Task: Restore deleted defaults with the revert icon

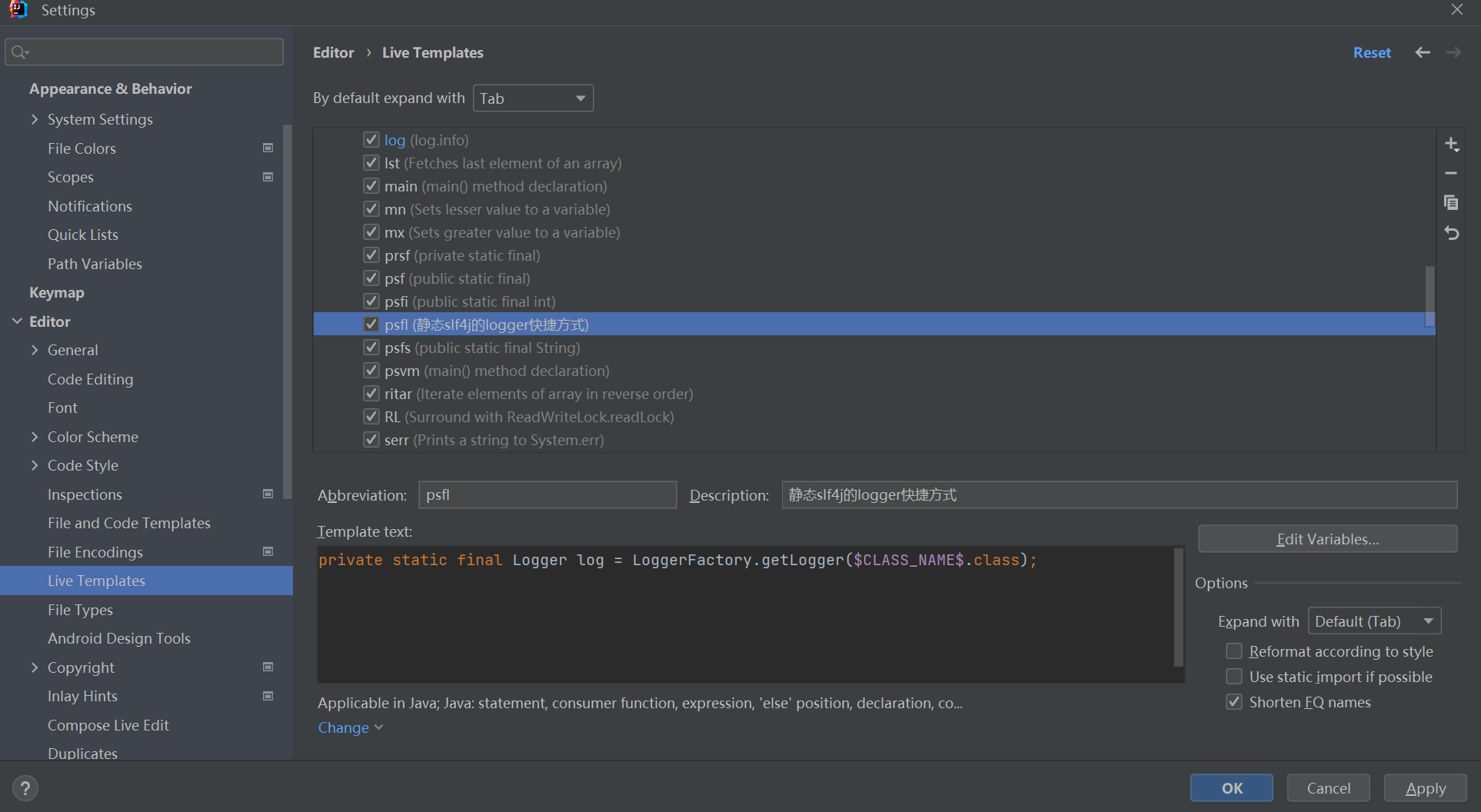Action: 1452,232
